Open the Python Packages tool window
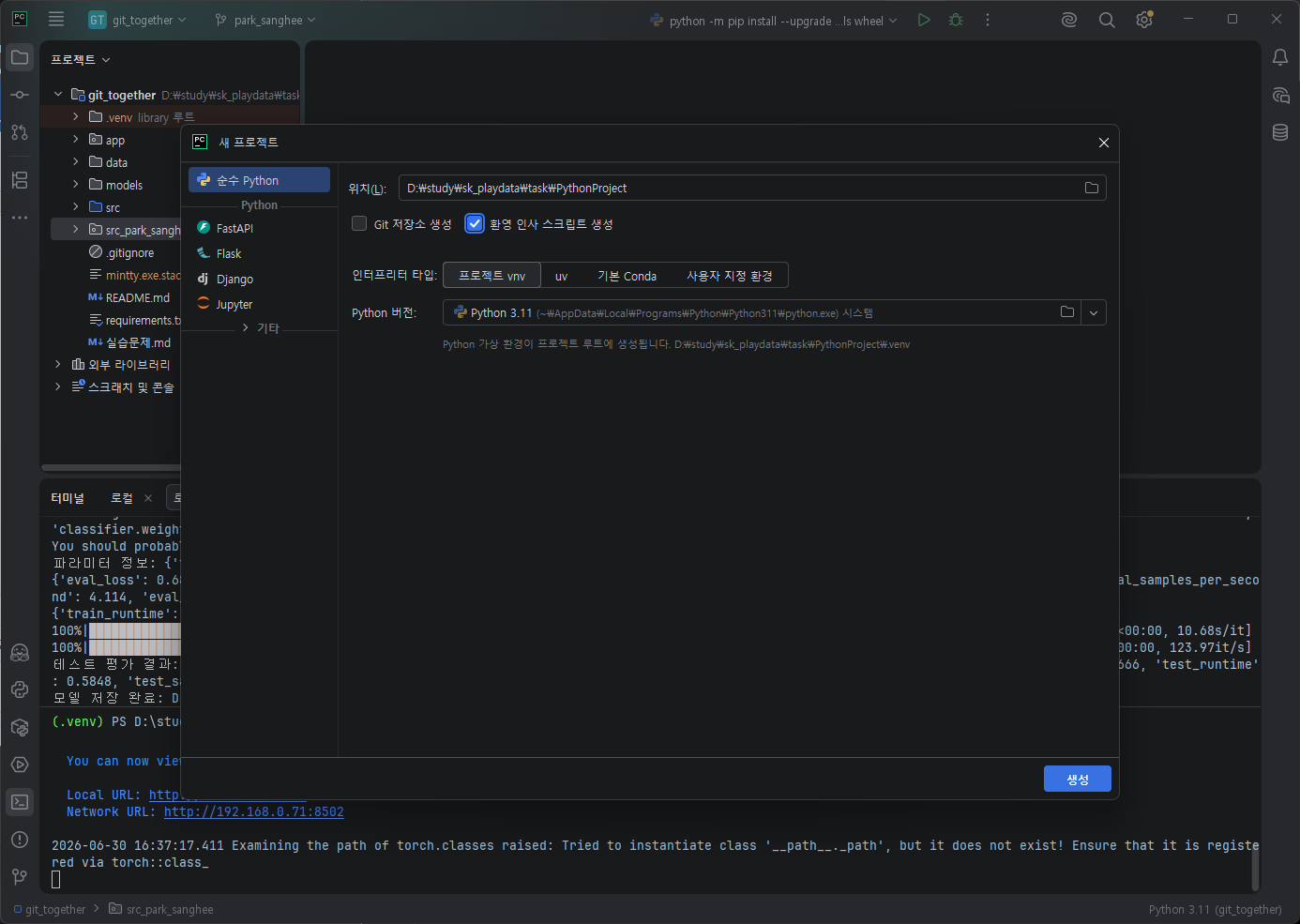 pyautogui.click(x=20, y=727)
